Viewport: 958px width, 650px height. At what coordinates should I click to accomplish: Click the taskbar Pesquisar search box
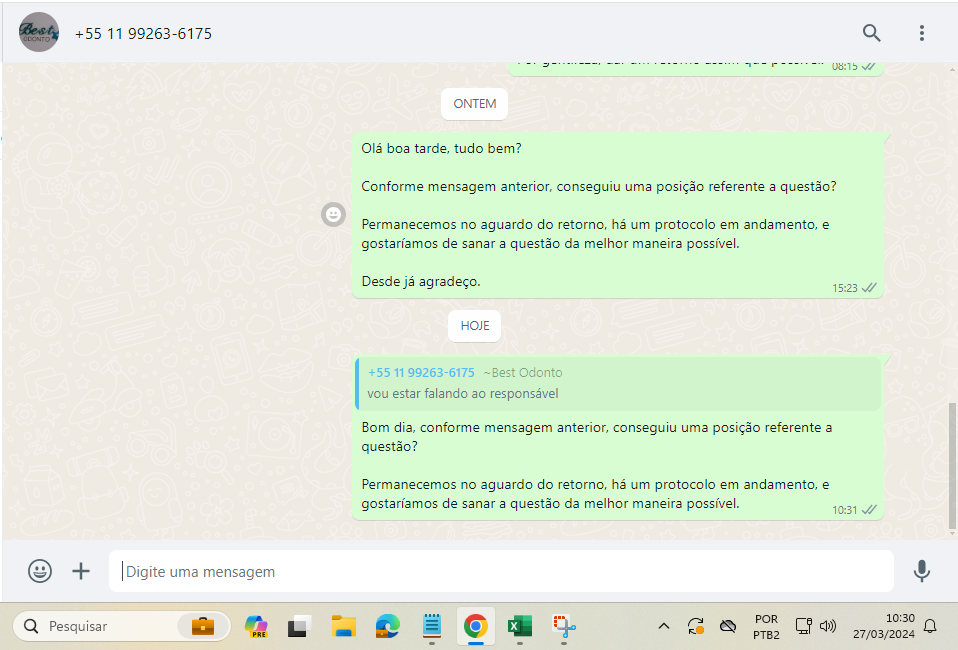point(122,626)
